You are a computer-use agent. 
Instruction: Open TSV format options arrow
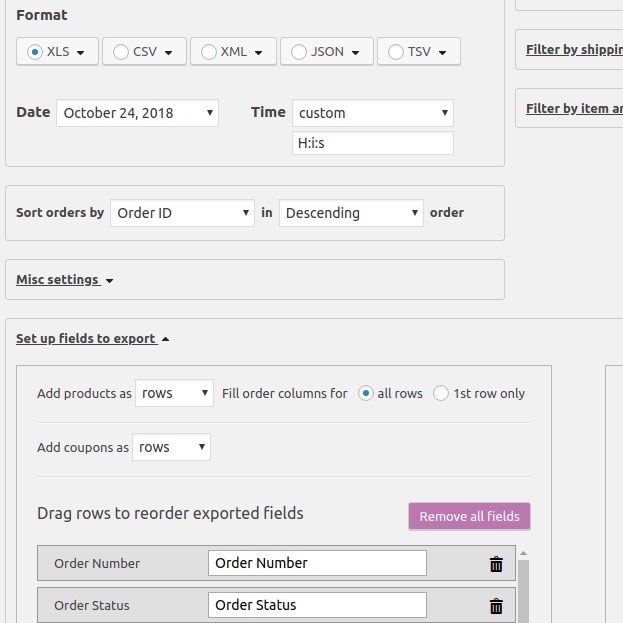pos(442,52)
